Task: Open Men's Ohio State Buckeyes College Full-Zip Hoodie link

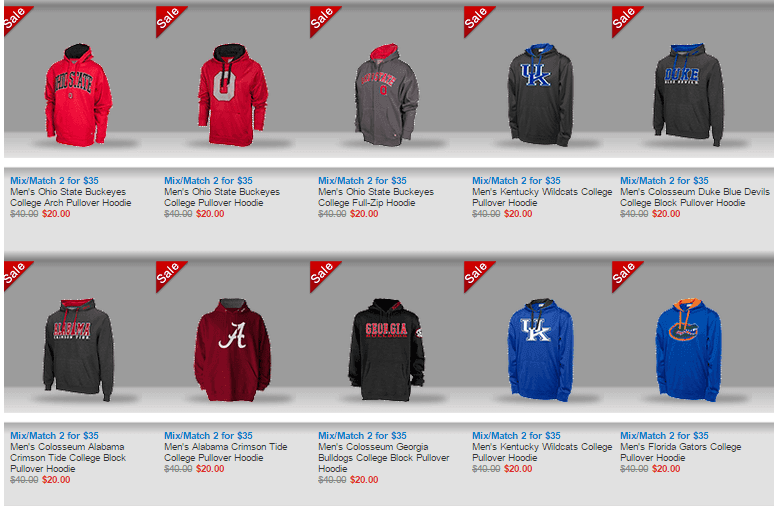Action: click(376, 197)
